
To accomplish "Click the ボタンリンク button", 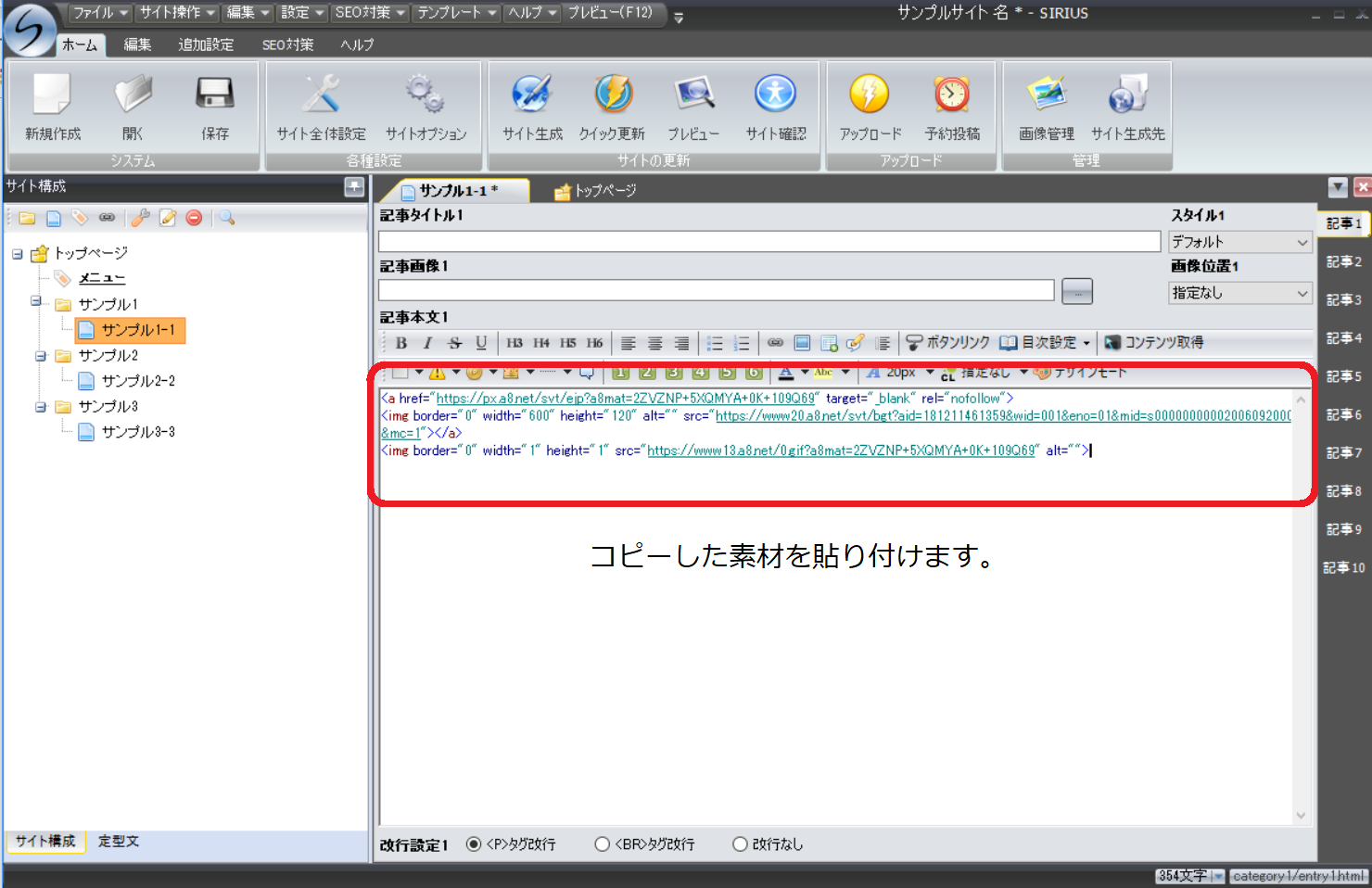I will (x=947, y=343).
